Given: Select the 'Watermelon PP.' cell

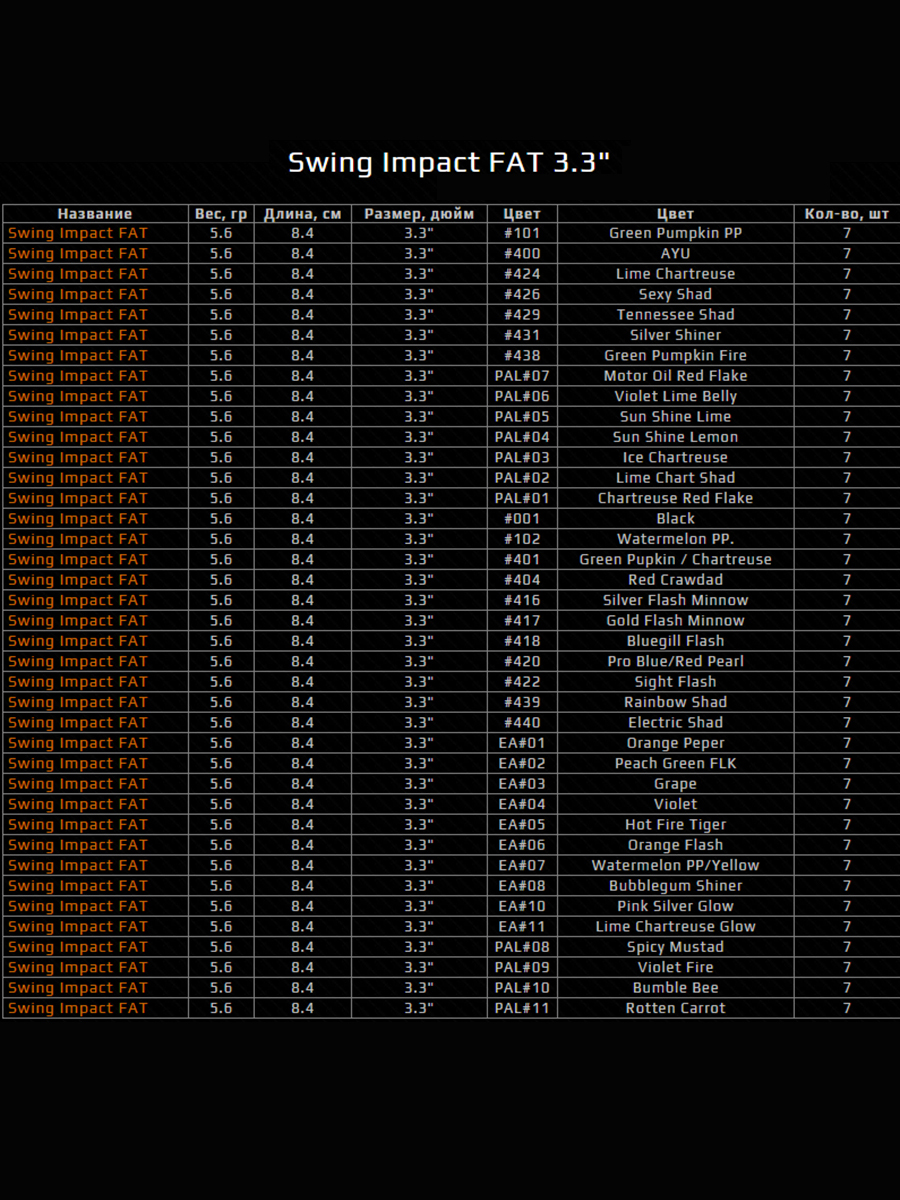Looking at the screenshot, I should click(x=676, y=539).
